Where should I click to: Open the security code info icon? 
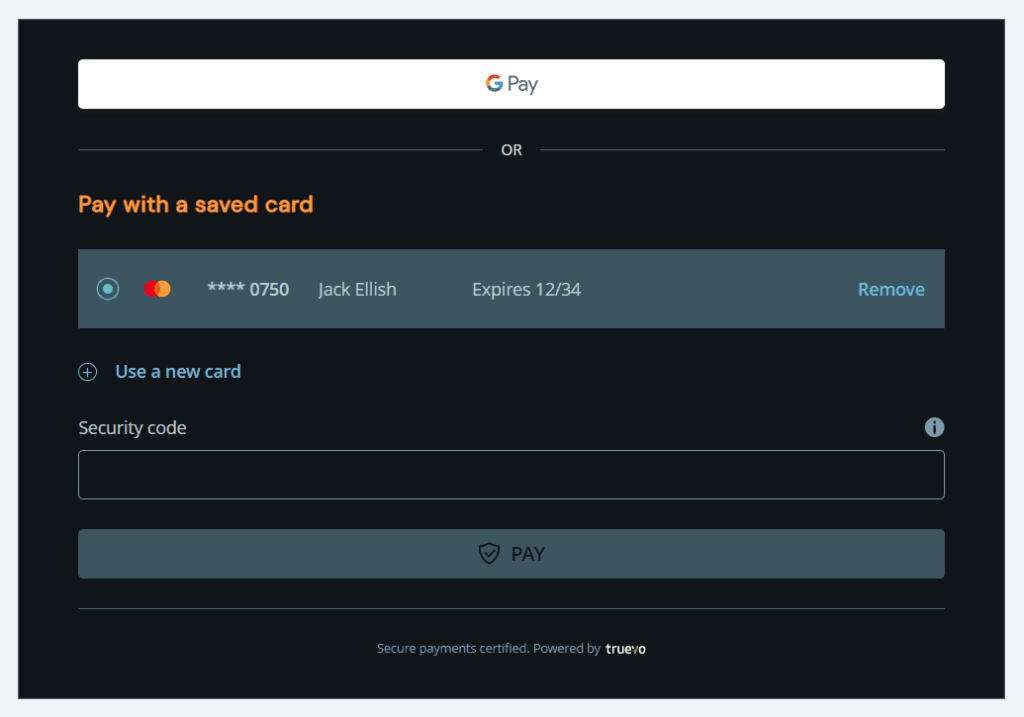(x=935, y=427)
